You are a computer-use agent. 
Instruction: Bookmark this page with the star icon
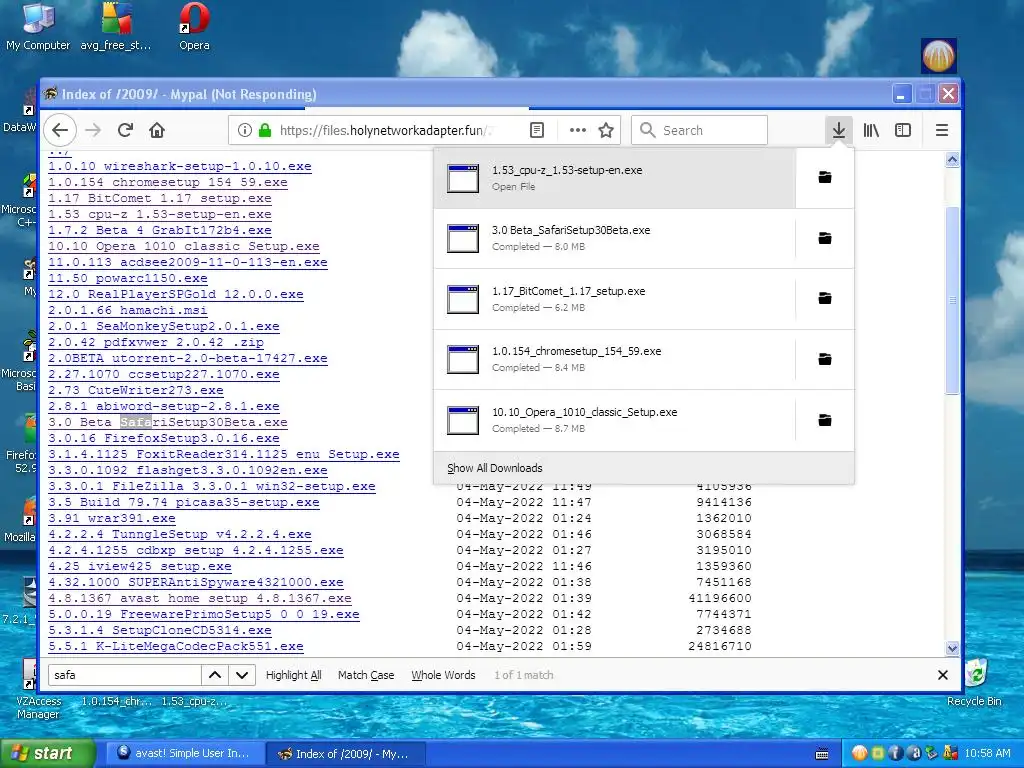606,130
